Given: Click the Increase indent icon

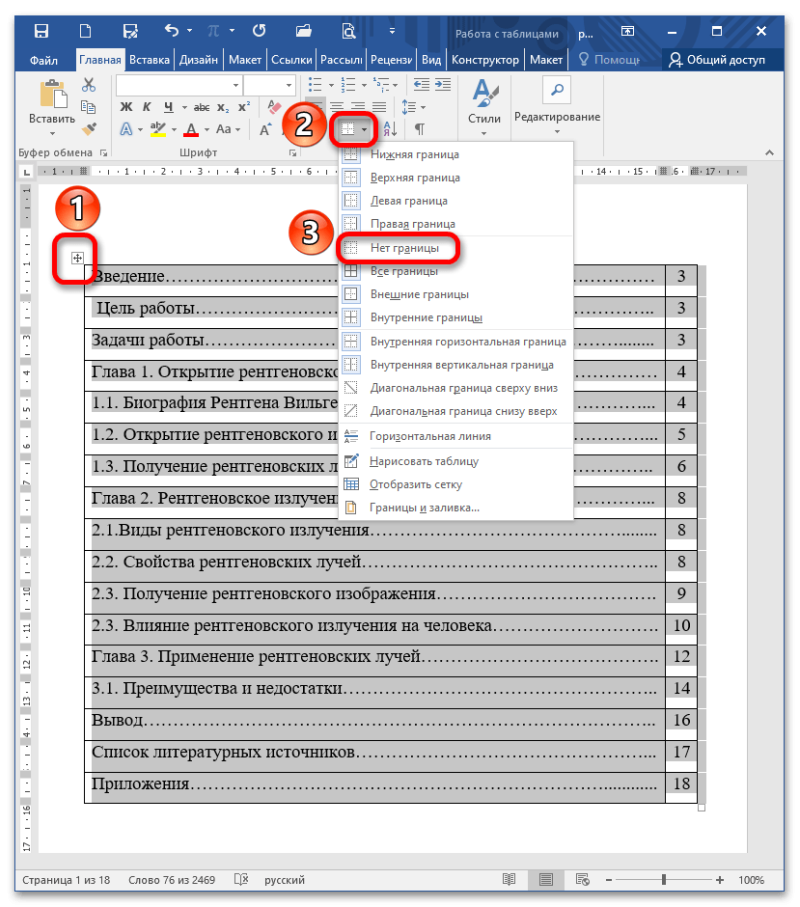Looking at the screenshot, I should [x=443, y=85].
